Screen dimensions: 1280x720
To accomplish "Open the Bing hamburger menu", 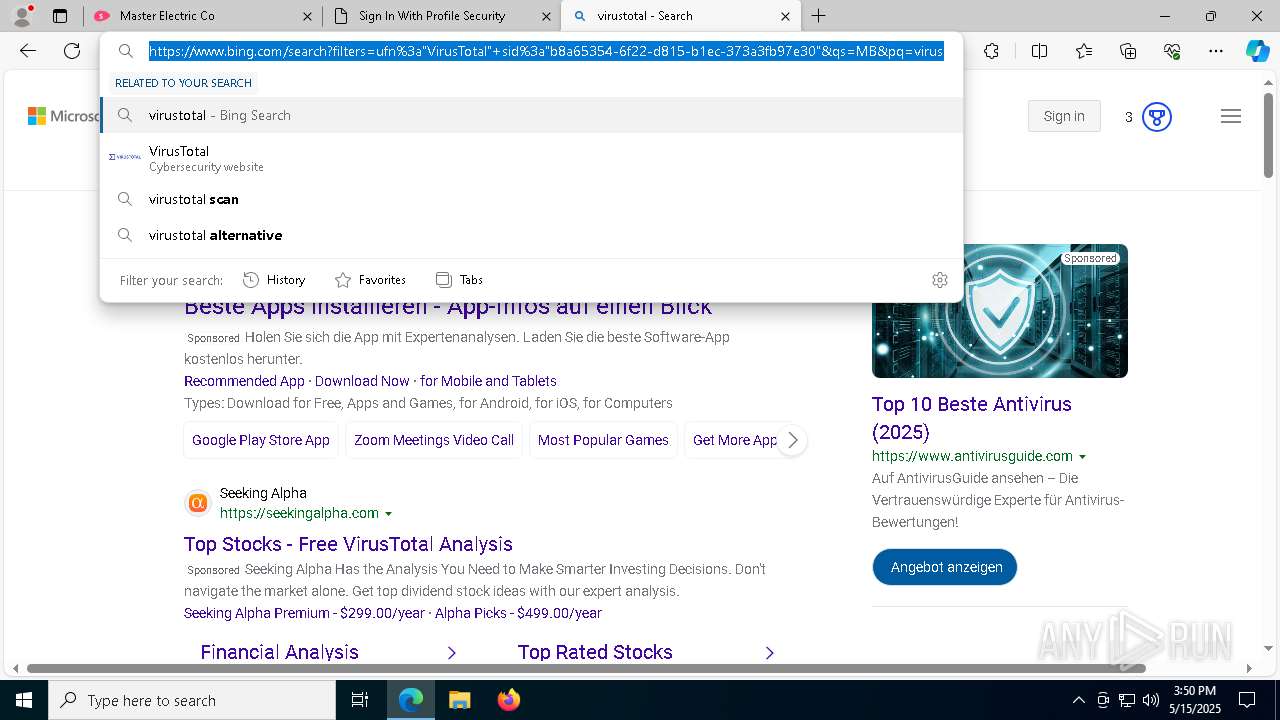I will [1231, 117].
